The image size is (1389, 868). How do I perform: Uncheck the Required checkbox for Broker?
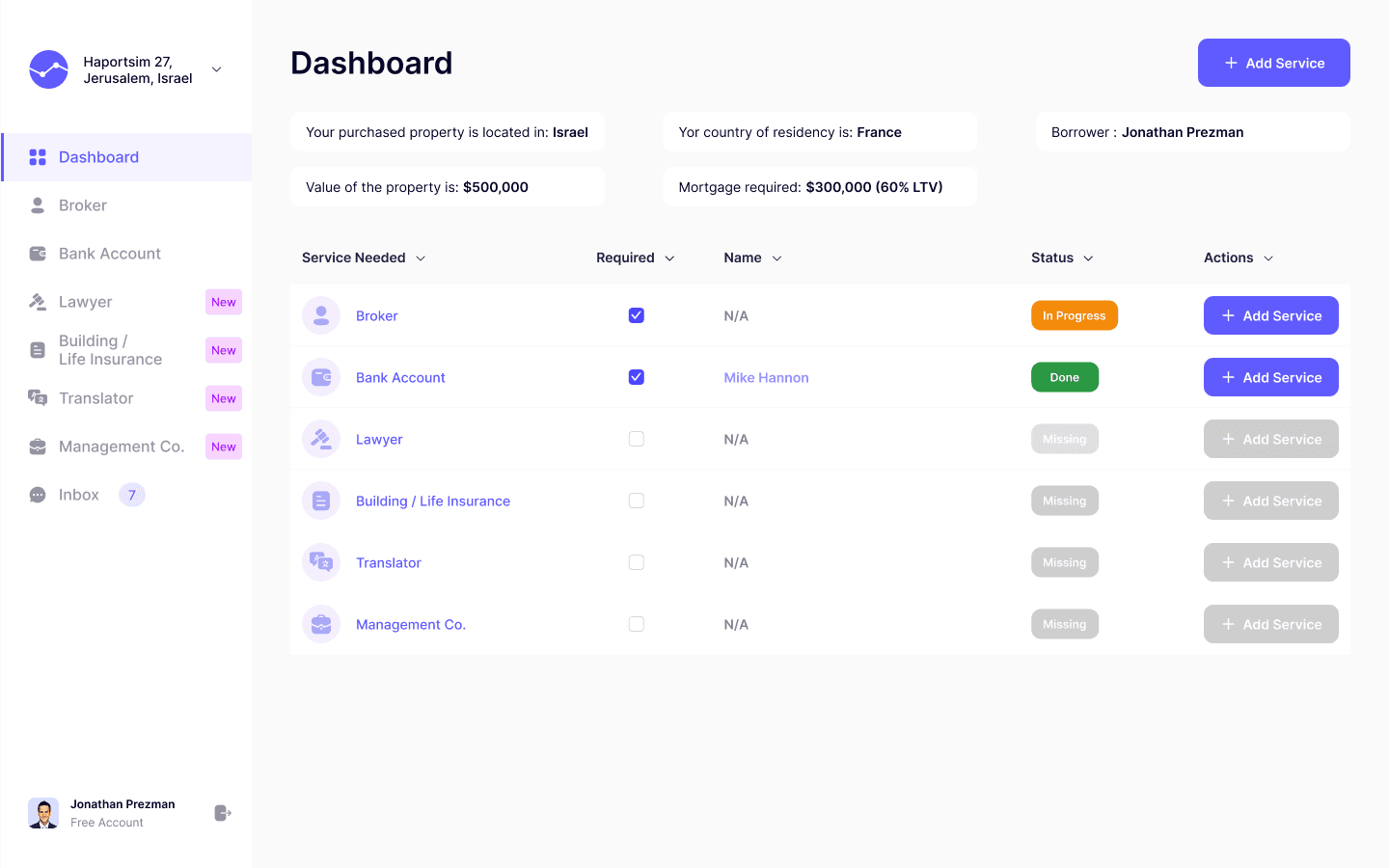637,315
